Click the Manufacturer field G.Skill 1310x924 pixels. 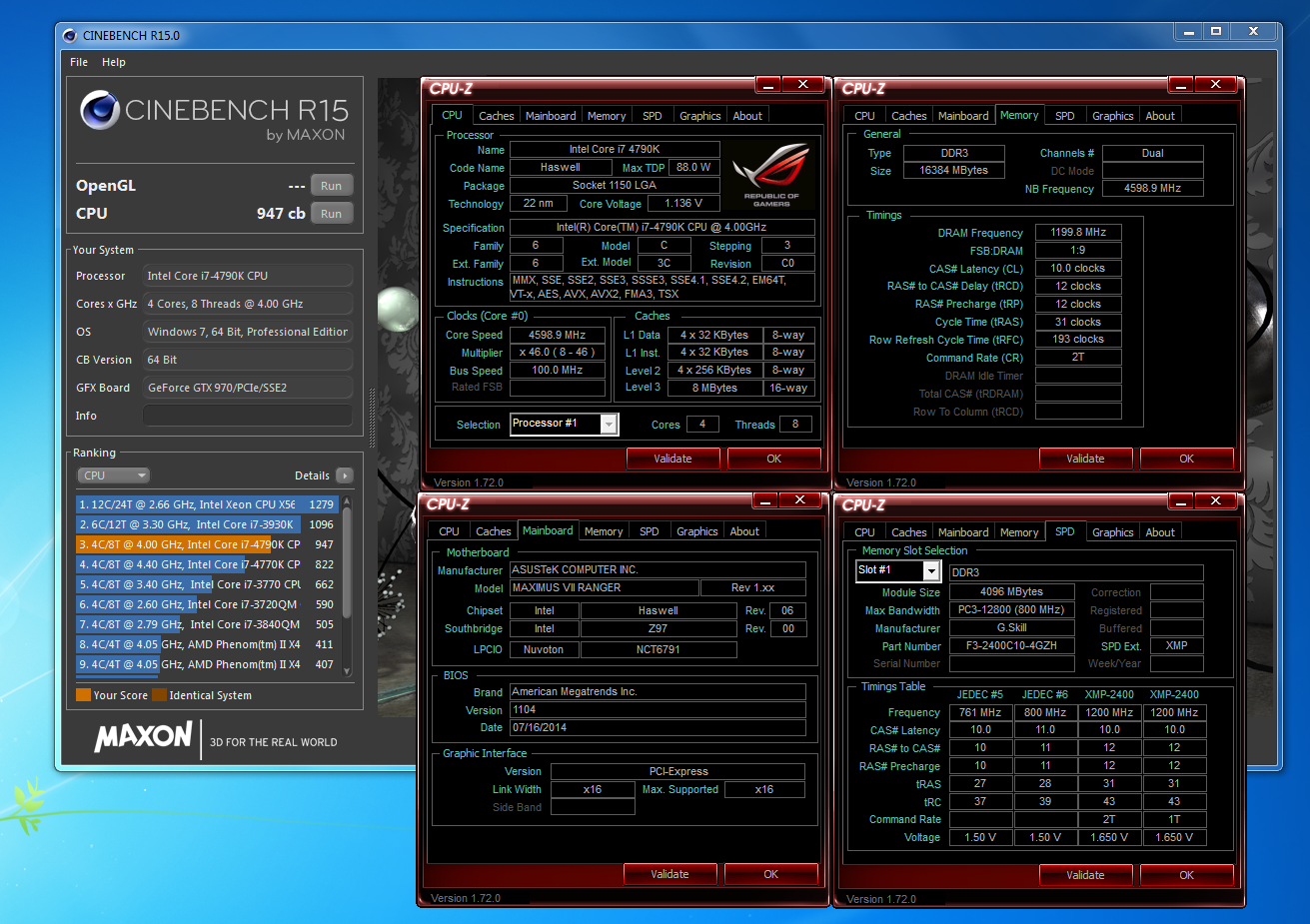click(x=1011, y=627)
